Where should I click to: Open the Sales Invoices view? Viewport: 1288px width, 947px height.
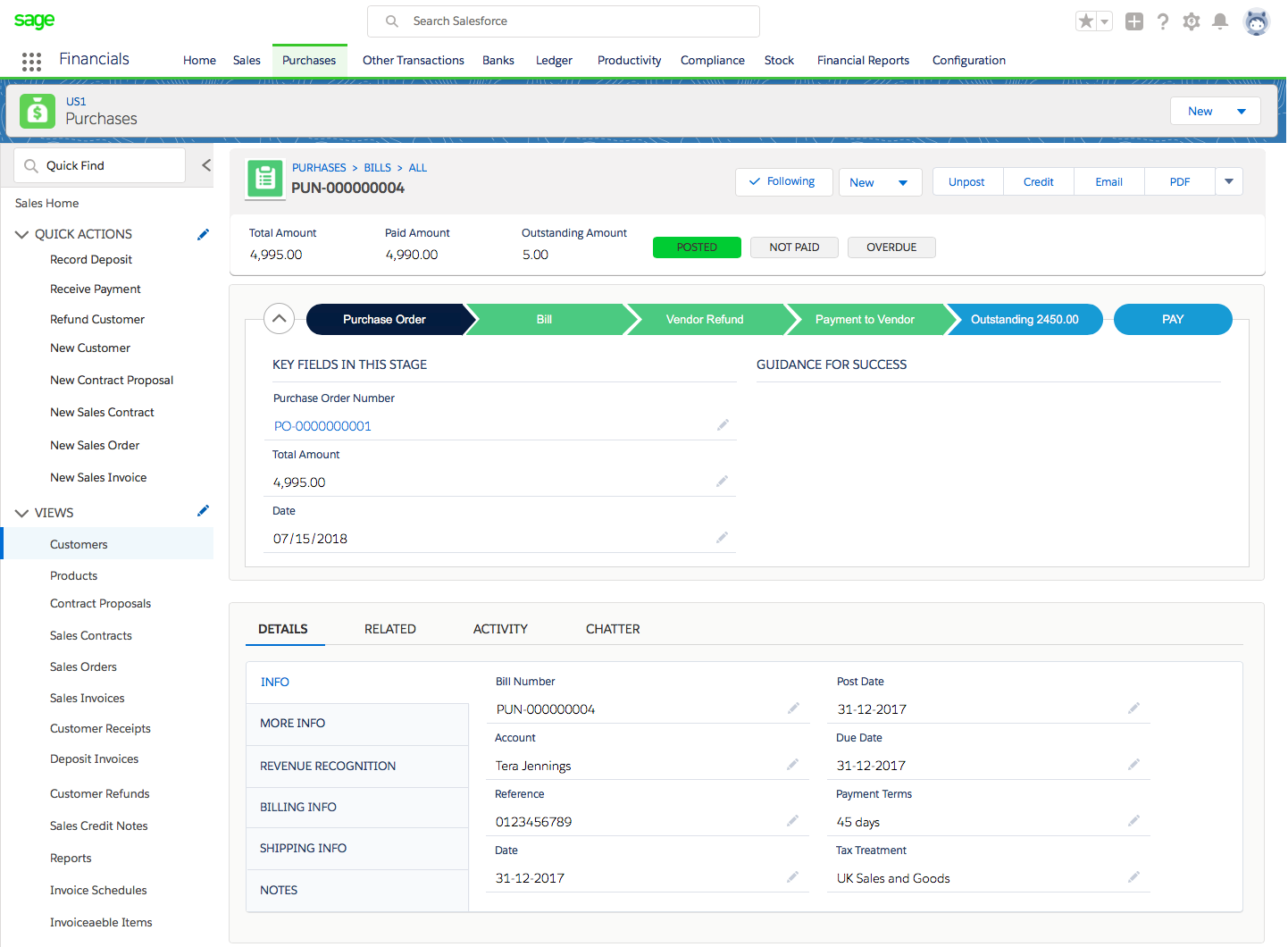coord(88,698)
